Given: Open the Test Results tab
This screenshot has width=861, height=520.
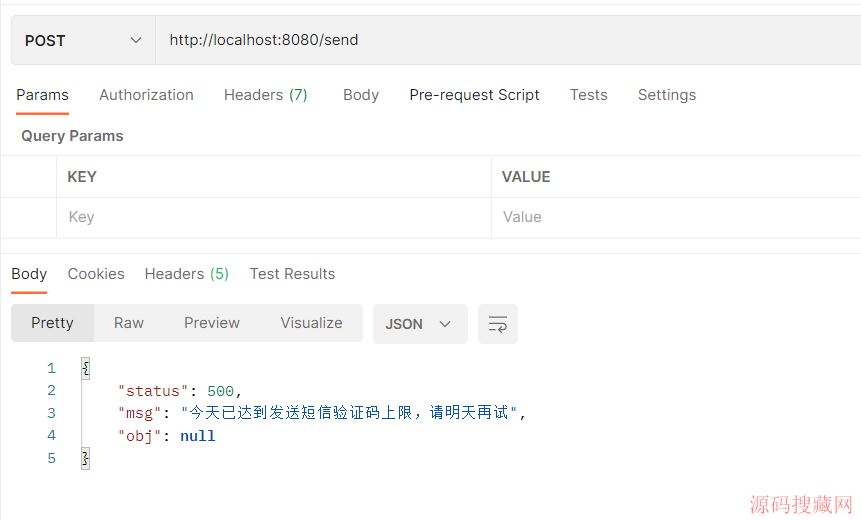Looking at the screenshot, I should 292,274.
